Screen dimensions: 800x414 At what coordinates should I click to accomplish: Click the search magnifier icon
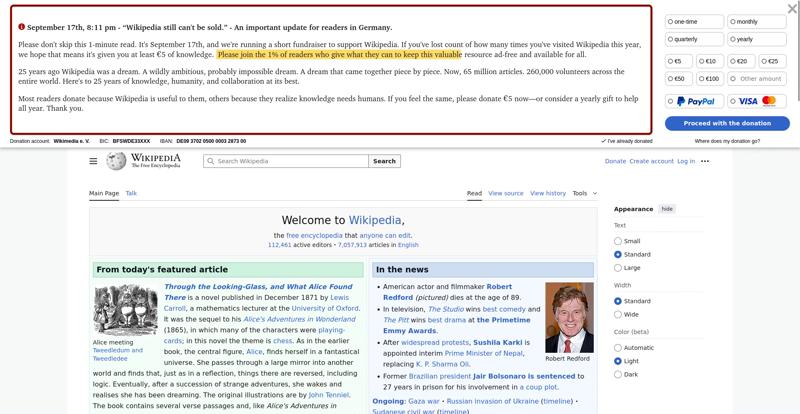pos(210,161)
